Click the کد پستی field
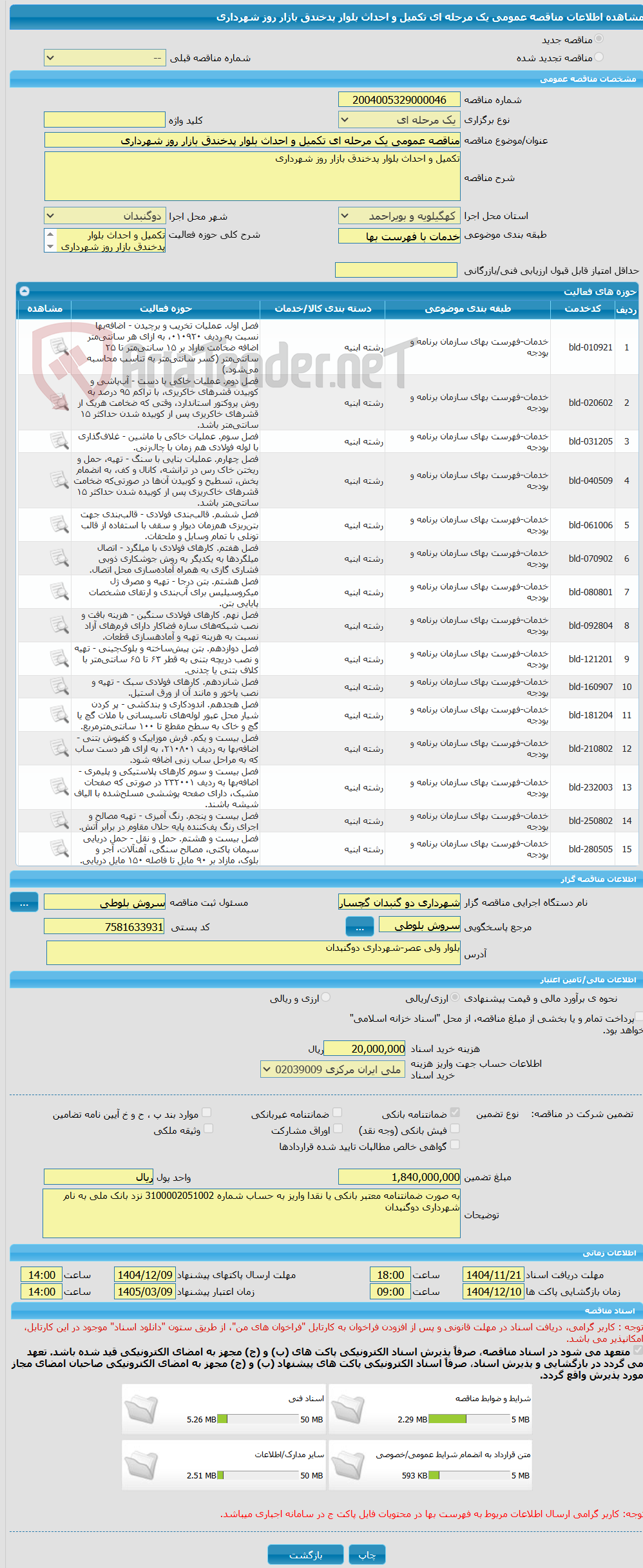The width and height of the screenshot is (643, 1568). [104, 927]
